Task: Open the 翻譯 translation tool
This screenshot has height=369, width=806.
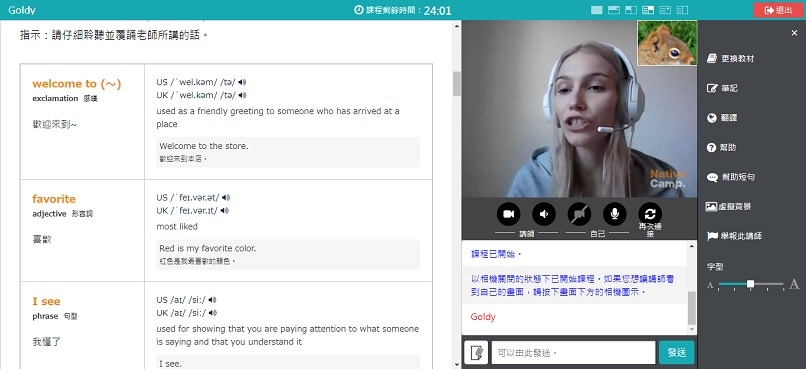Action: pyautogui.click(x=722, y=118)
